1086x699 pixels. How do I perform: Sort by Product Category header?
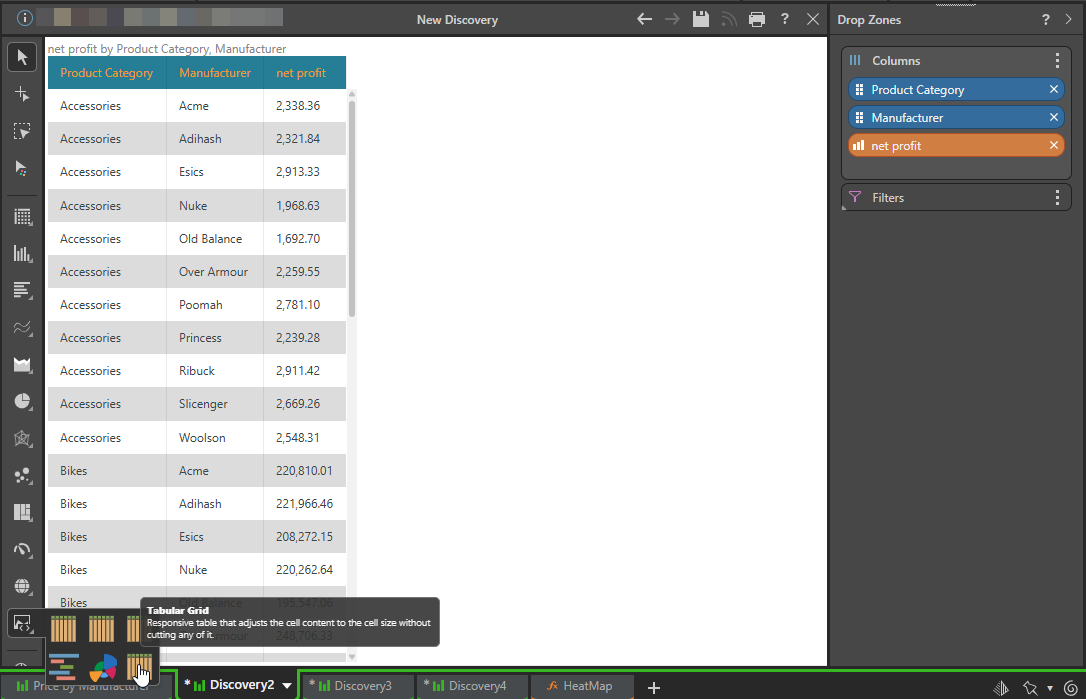coord(107,73)
